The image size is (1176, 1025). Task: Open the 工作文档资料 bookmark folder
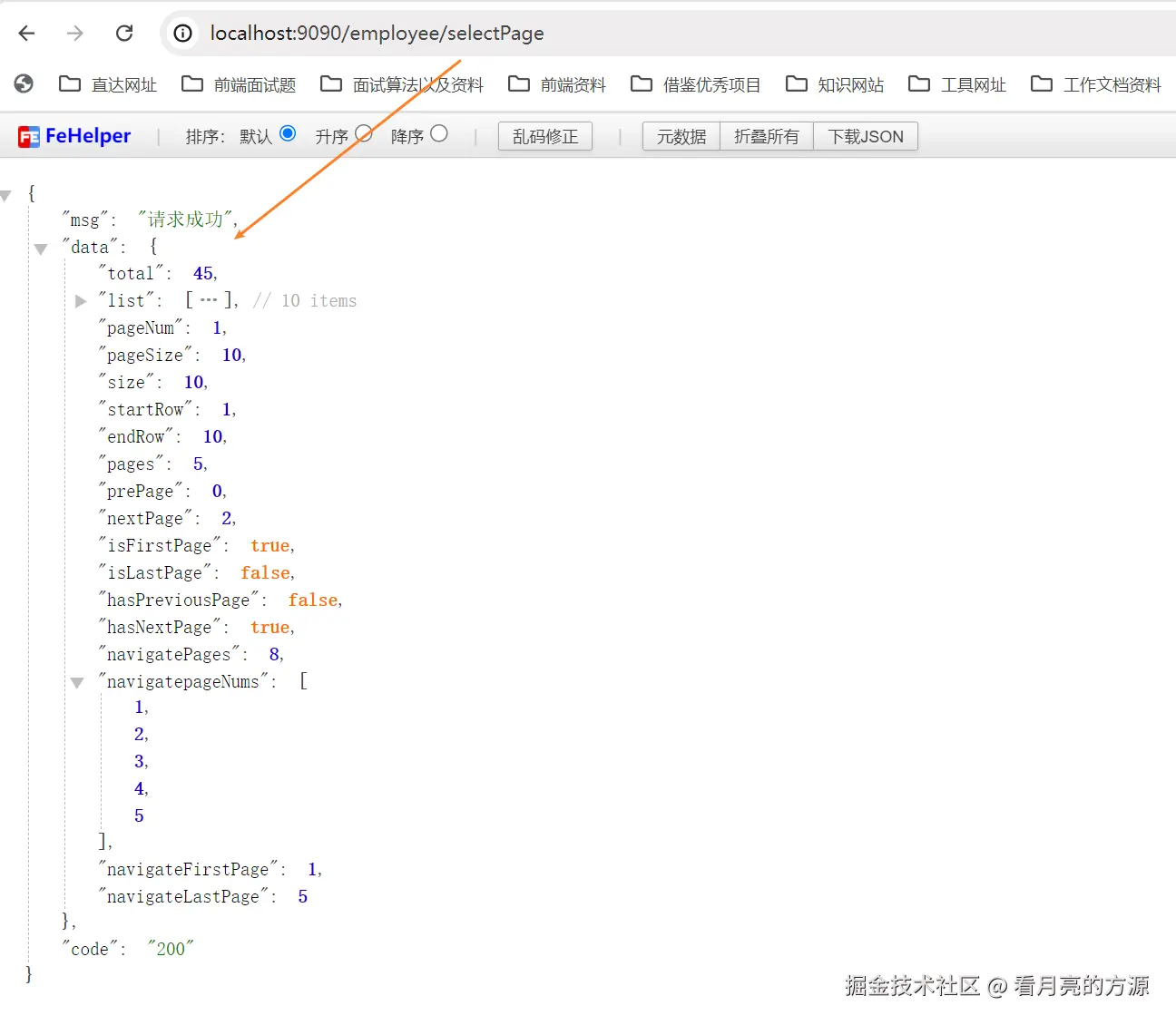(x=1096, y=84)
